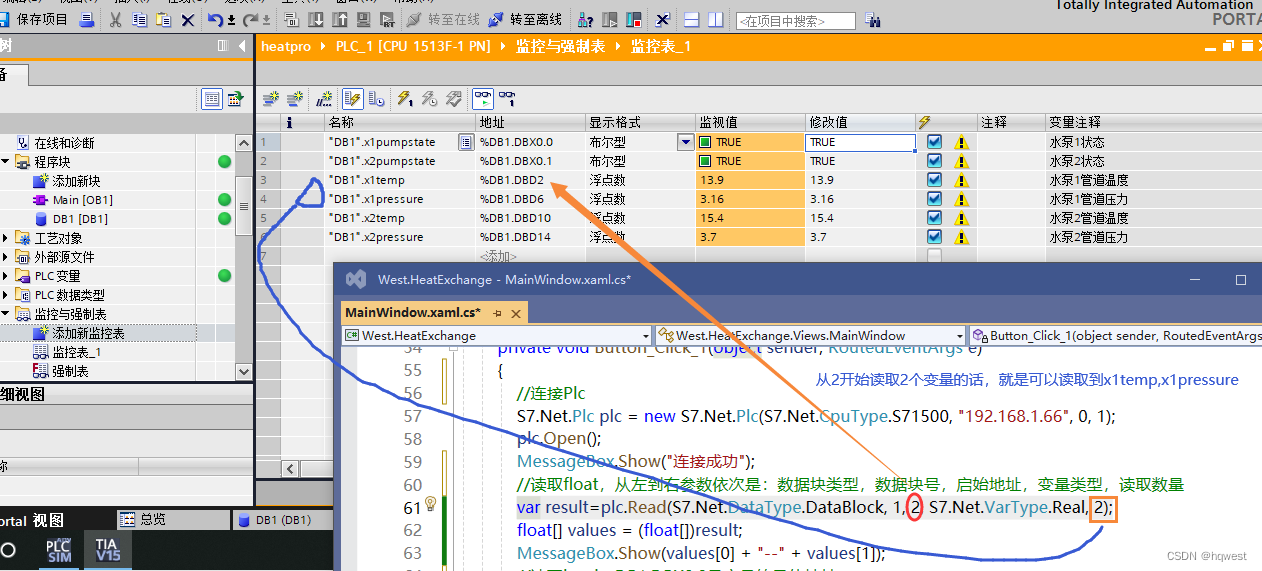Viewport: 1262px width, 571px height.
Task: Expand the PLC 数据类型 tree node
Action: tap(7, 295)
